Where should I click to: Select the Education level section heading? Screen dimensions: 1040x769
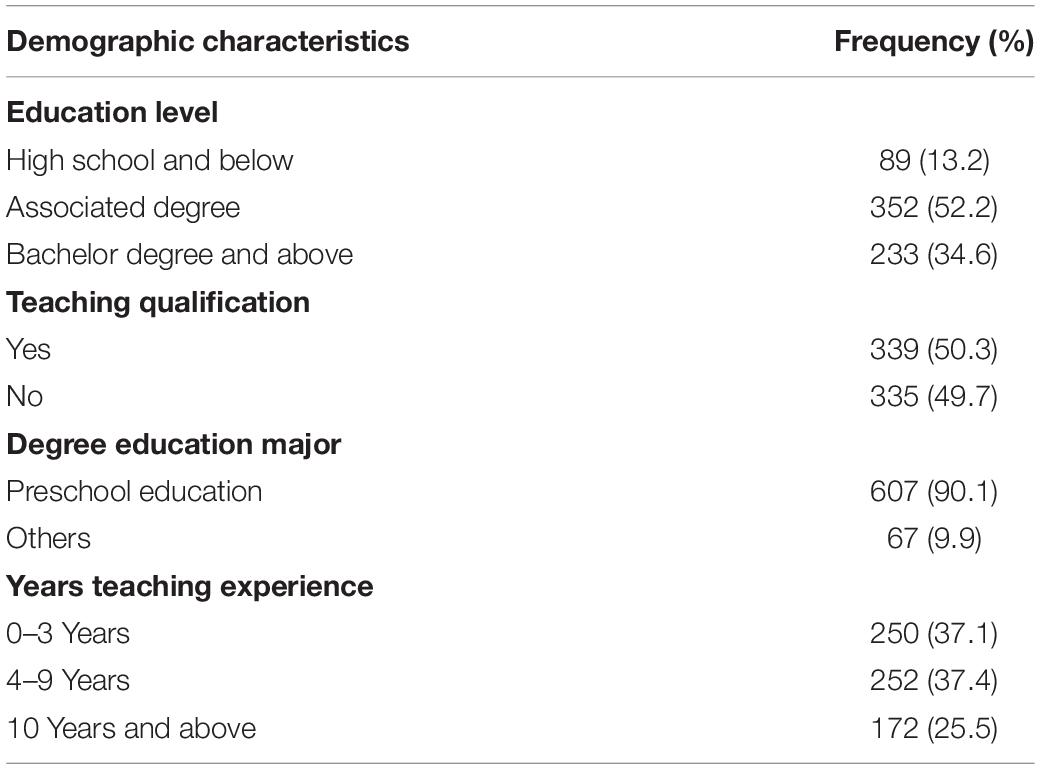click(x=112, y=112)
